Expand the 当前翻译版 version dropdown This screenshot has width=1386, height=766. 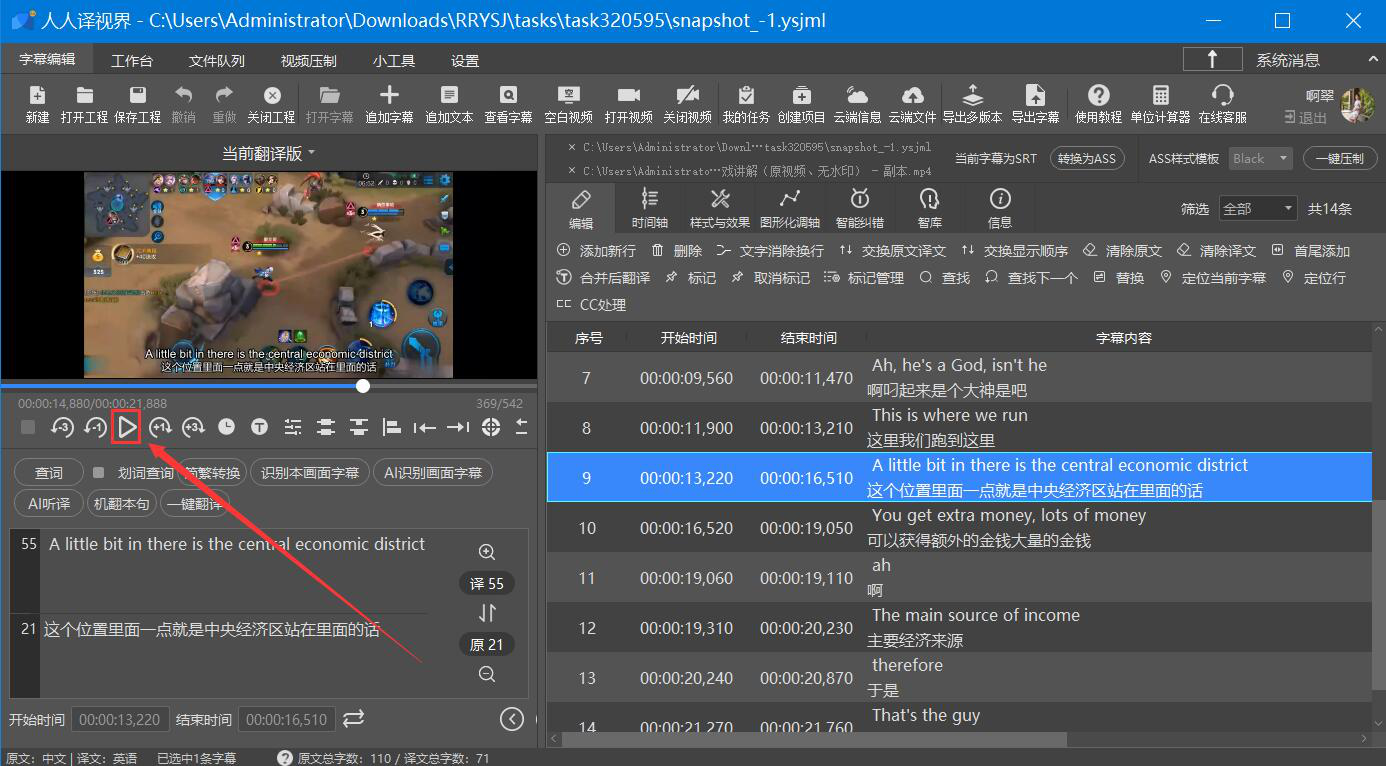pyautogui.click(x=268, y=153)
